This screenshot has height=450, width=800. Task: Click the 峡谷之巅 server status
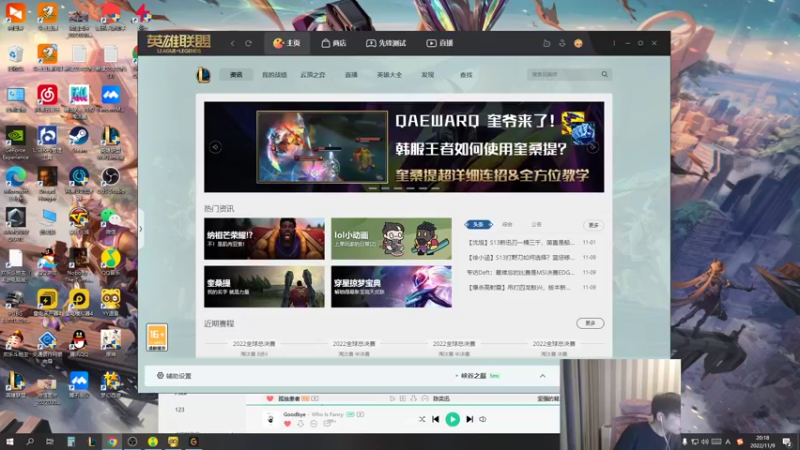pos(477,376)
